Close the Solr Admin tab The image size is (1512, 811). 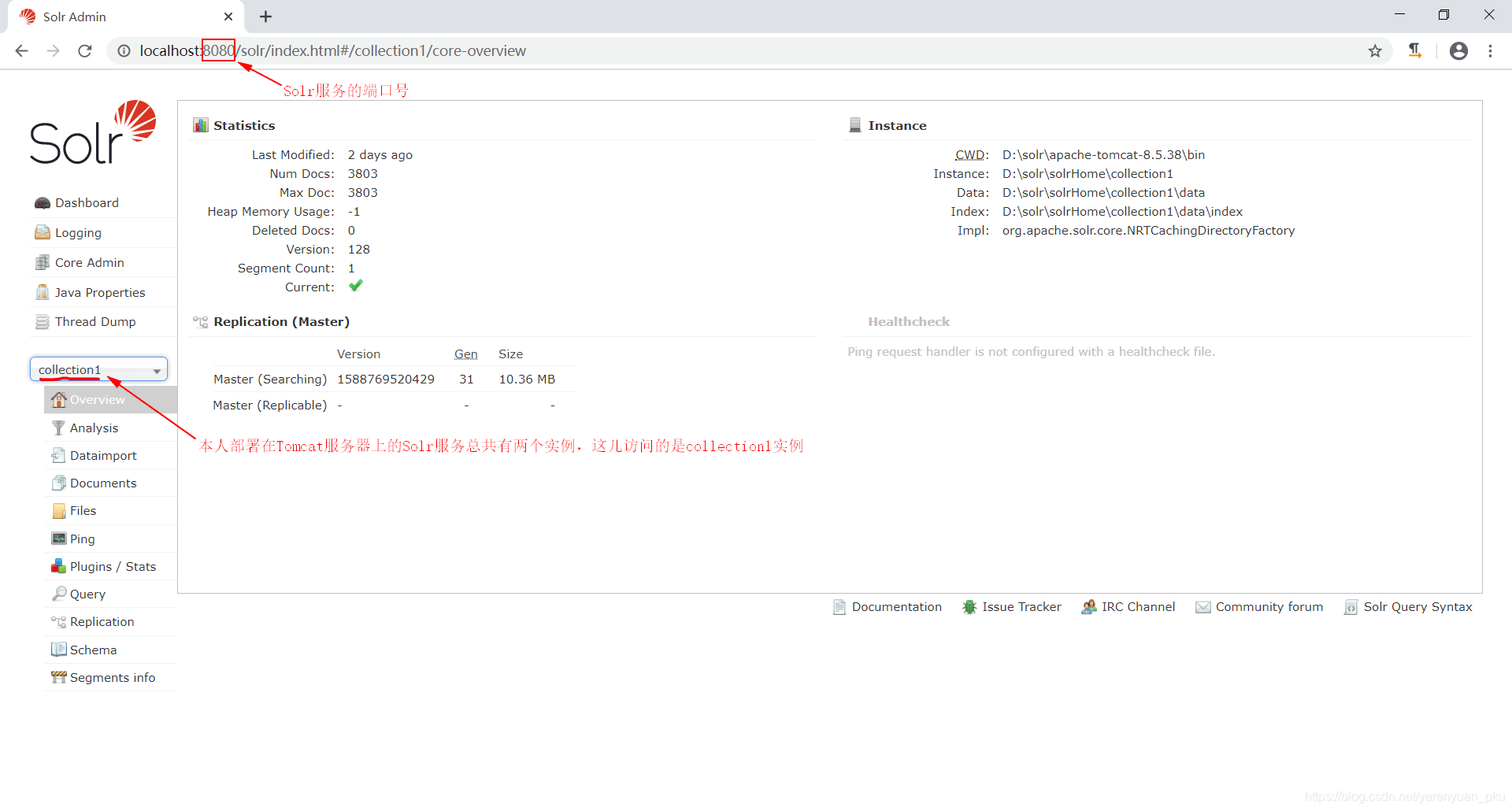tap(228, 17)
